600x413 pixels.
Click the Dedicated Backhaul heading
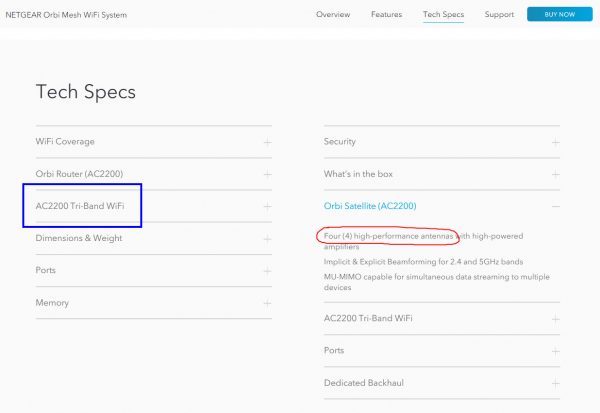364,383
